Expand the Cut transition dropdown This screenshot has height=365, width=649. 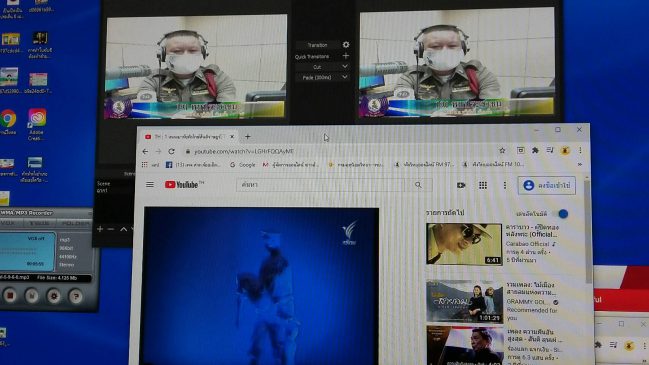pyautogui.click(x=322, y=67)
